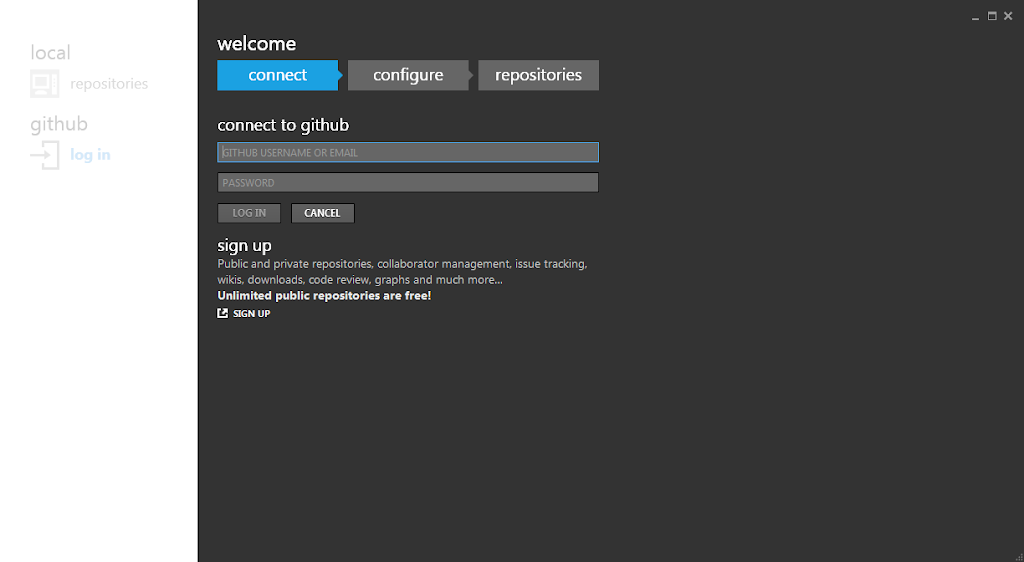Open the repositories step tab
This screenshot has height=562, width=1024.
(x=538, y=75)
